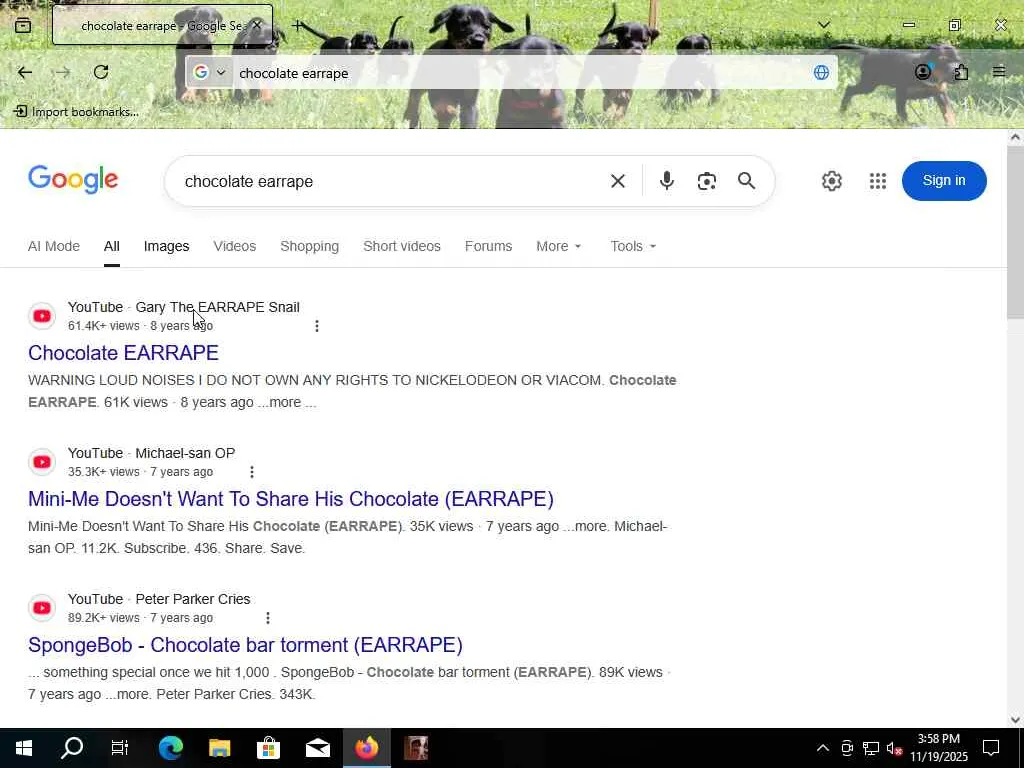Screen dimensions: 1024x768
Task: Switch to the Images tab
Action: point(167,246)
